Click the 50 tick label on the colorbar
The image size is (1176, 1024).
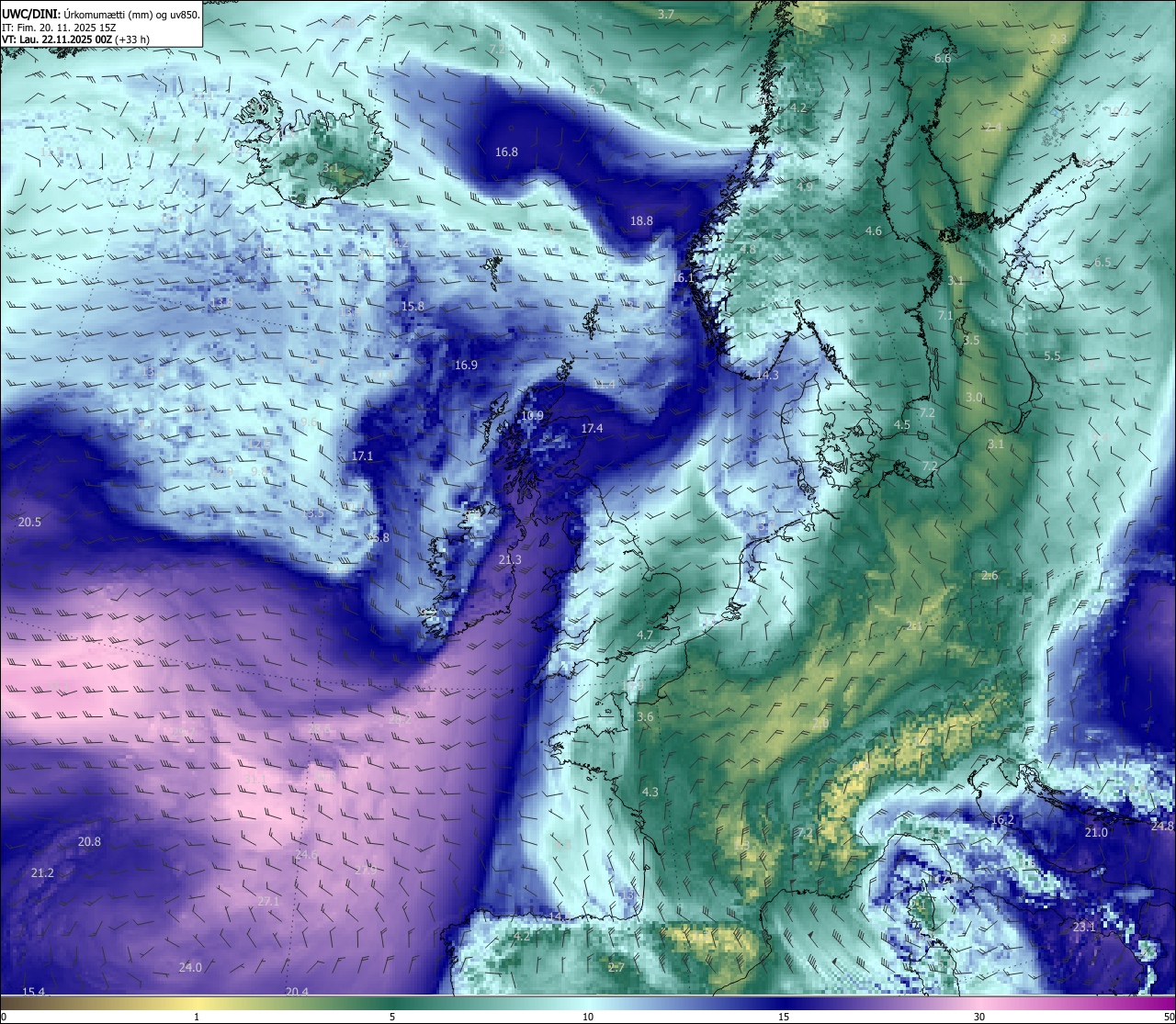tap(1169, 1017)
